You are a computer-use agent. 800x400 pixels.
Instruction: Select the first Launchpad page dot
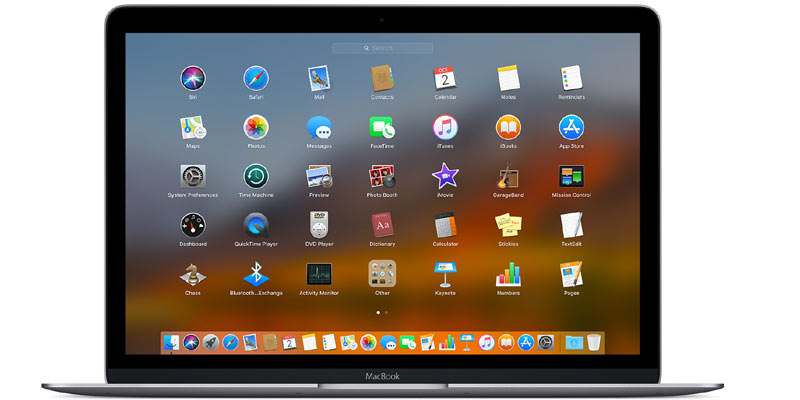coord(378,312)
